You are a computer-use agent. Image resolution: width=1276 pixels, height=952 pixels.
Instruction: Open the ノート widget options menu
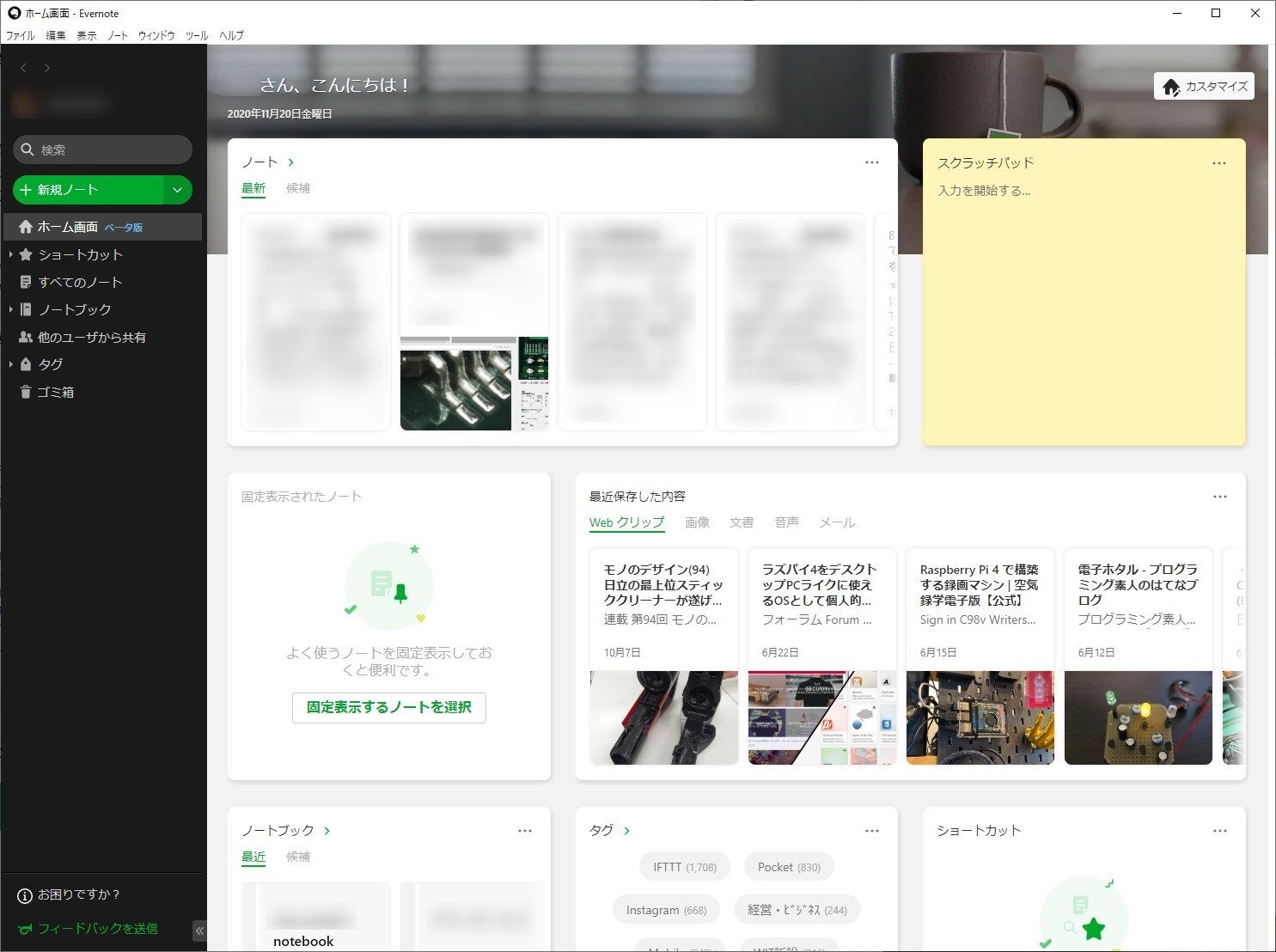point(872,162)
